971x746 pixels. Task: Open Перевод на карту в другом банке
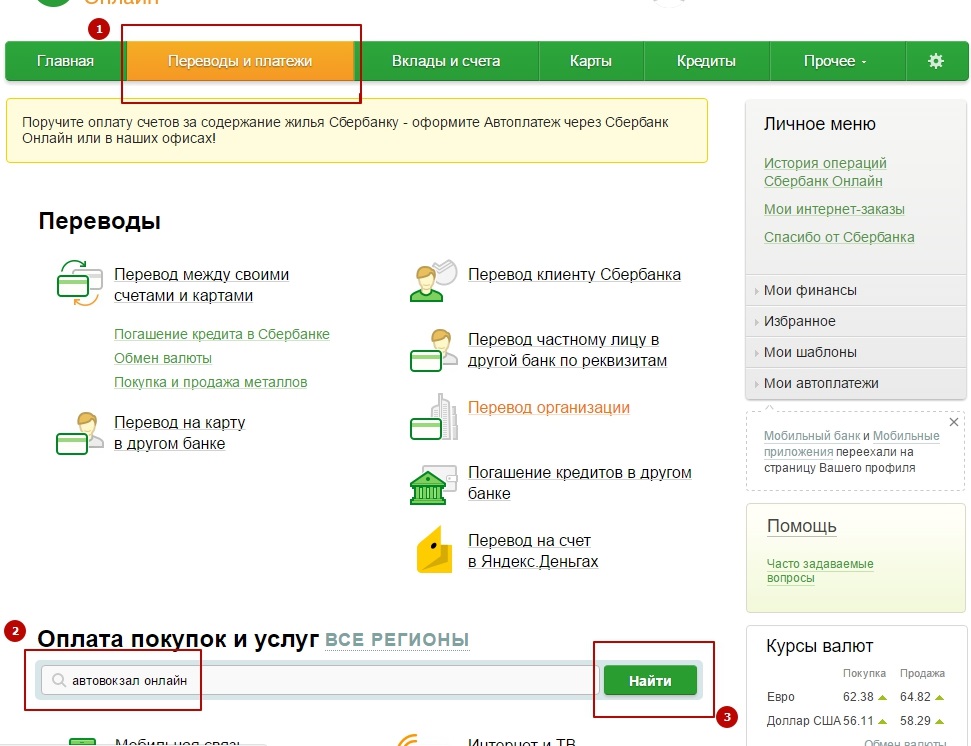[180, 433]
